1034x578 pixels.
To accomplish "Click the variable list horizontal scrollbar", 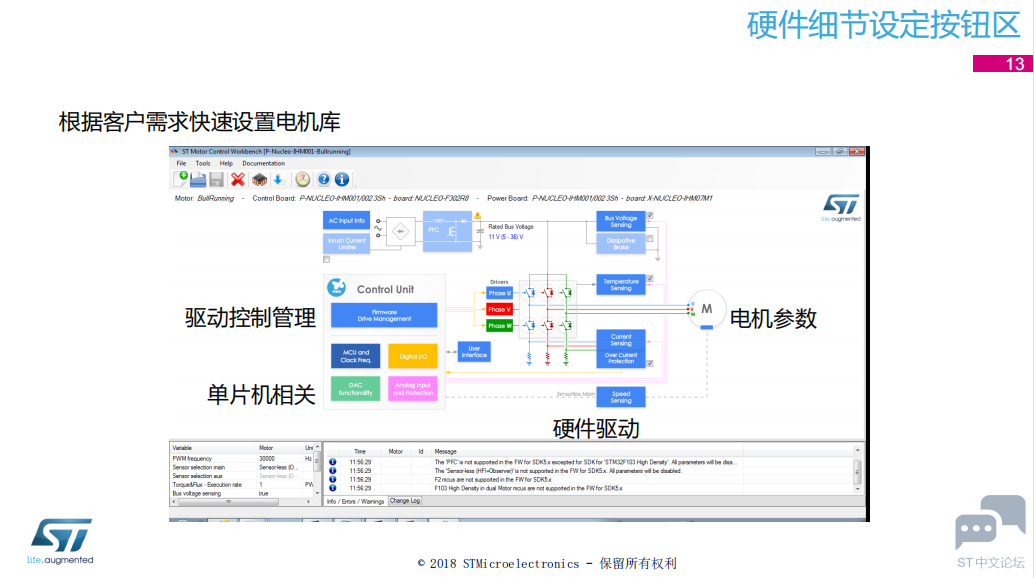I will (x=228, y=502).
